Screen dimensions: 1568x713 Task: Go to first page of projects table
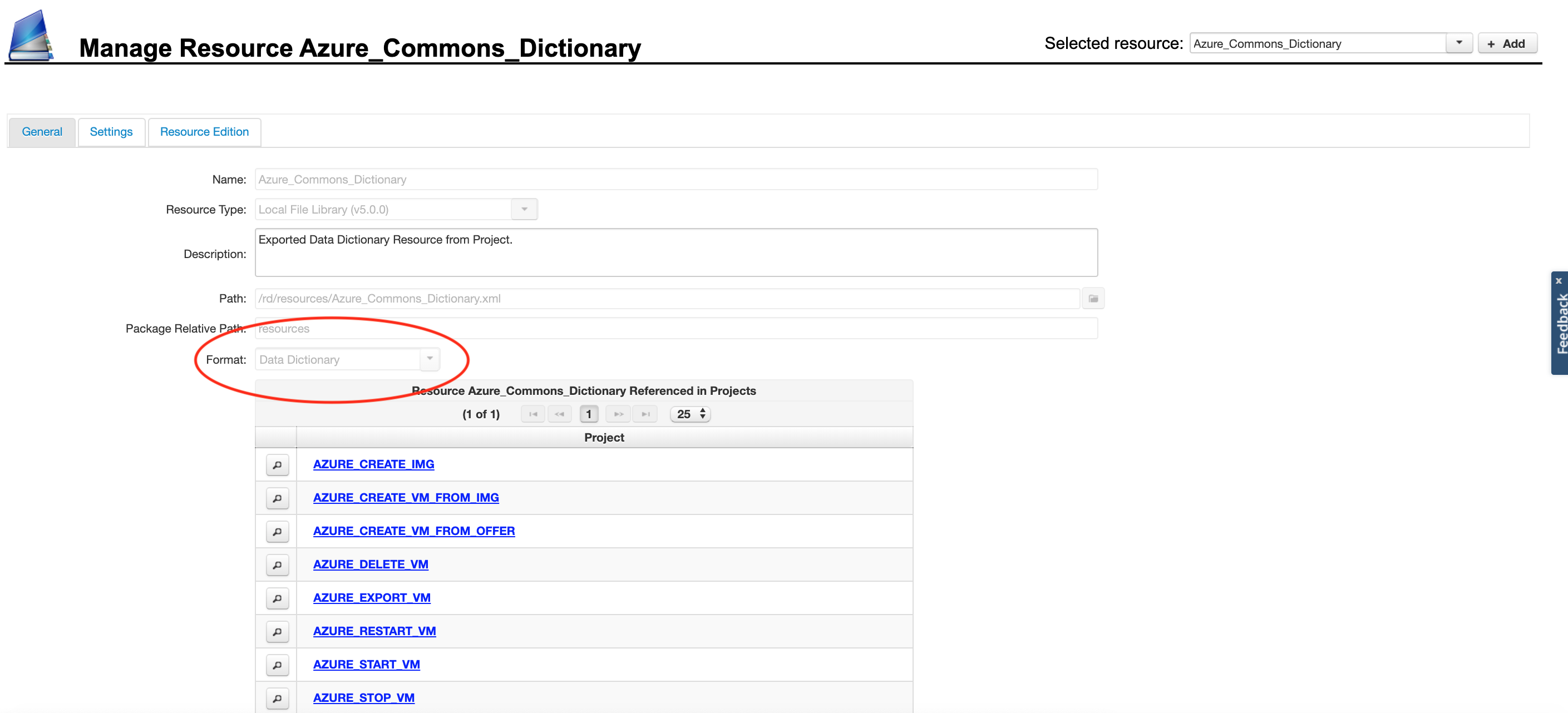[x=533, y=414]
